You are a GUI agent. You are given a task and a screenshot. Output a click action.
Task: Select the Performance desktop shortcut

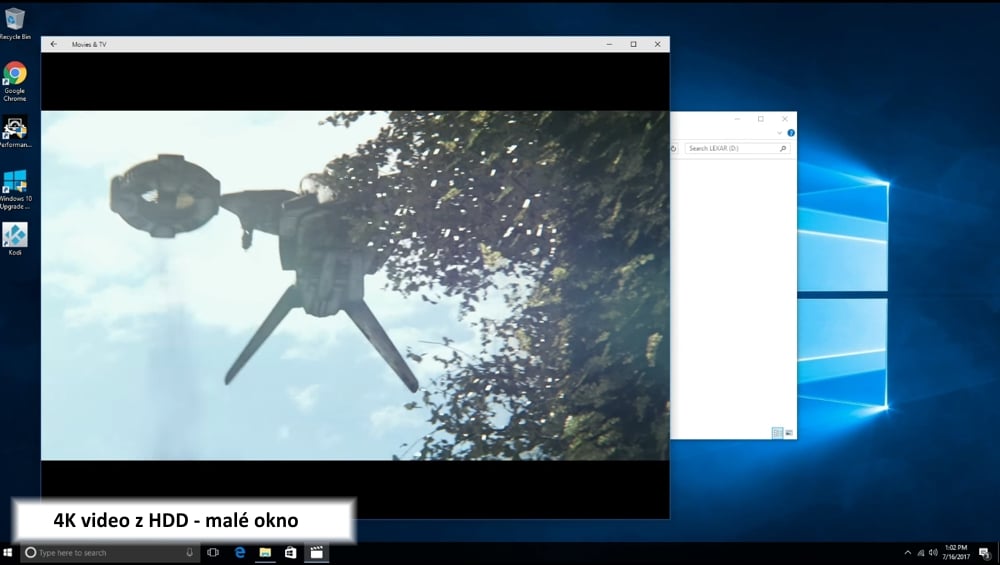coord(15,132)
